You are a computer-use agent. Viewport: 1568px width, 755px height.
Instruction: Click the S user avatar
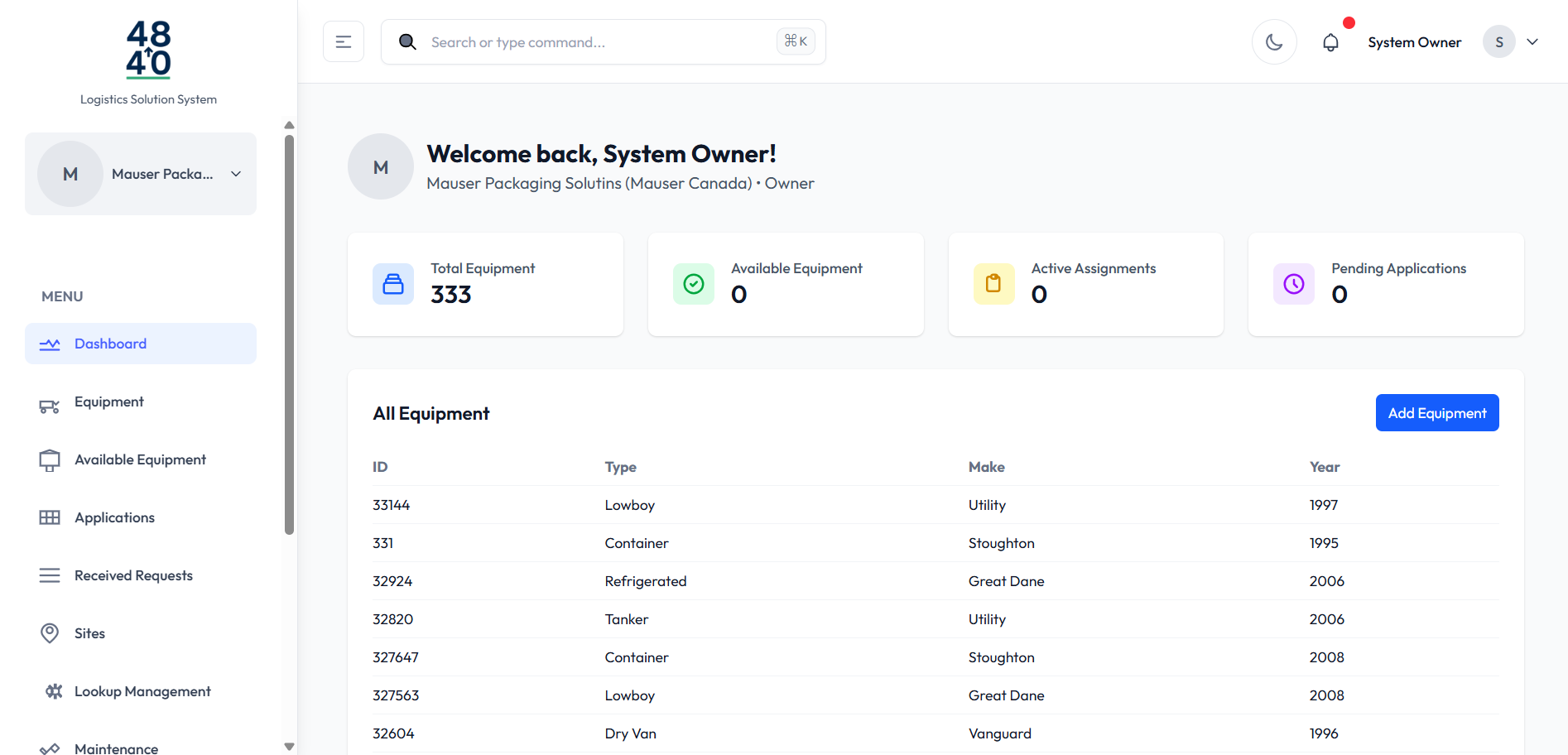coord(1499,42)
